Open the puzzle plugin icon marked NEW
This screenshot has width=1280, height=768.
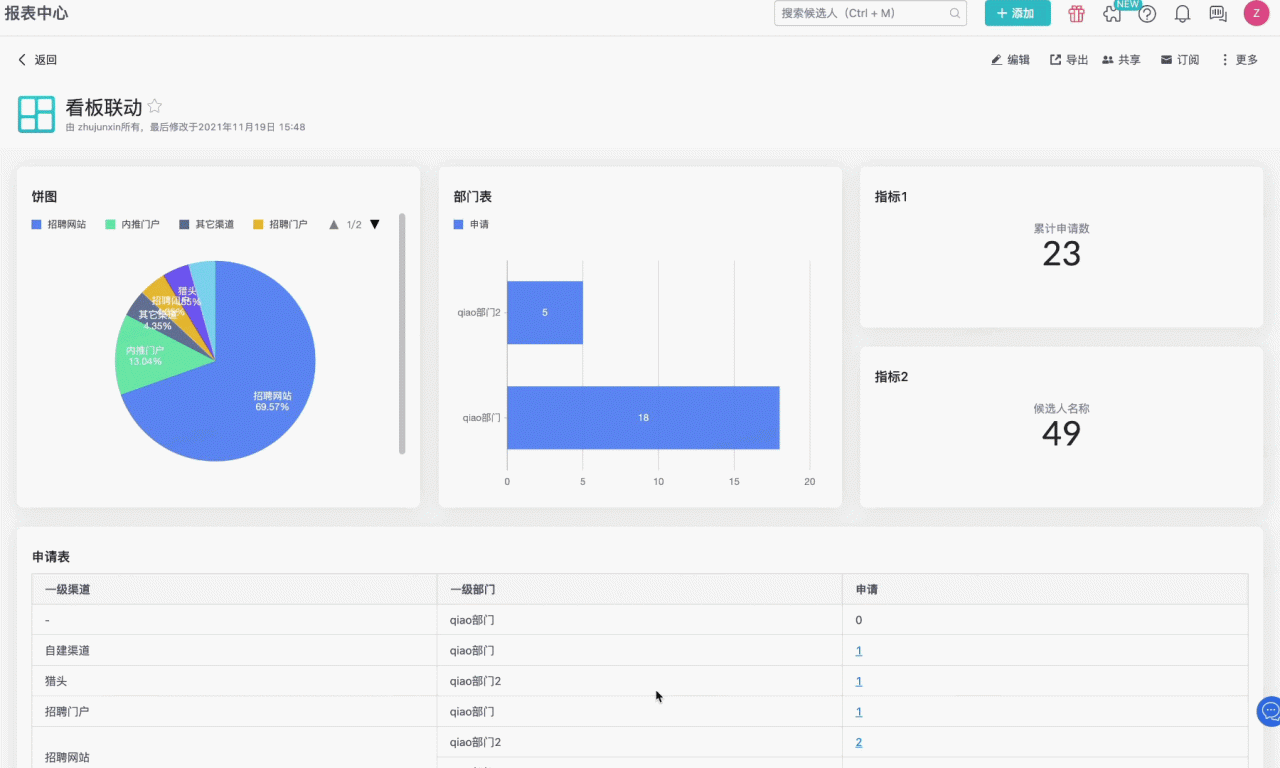(x=1112, y=14)
